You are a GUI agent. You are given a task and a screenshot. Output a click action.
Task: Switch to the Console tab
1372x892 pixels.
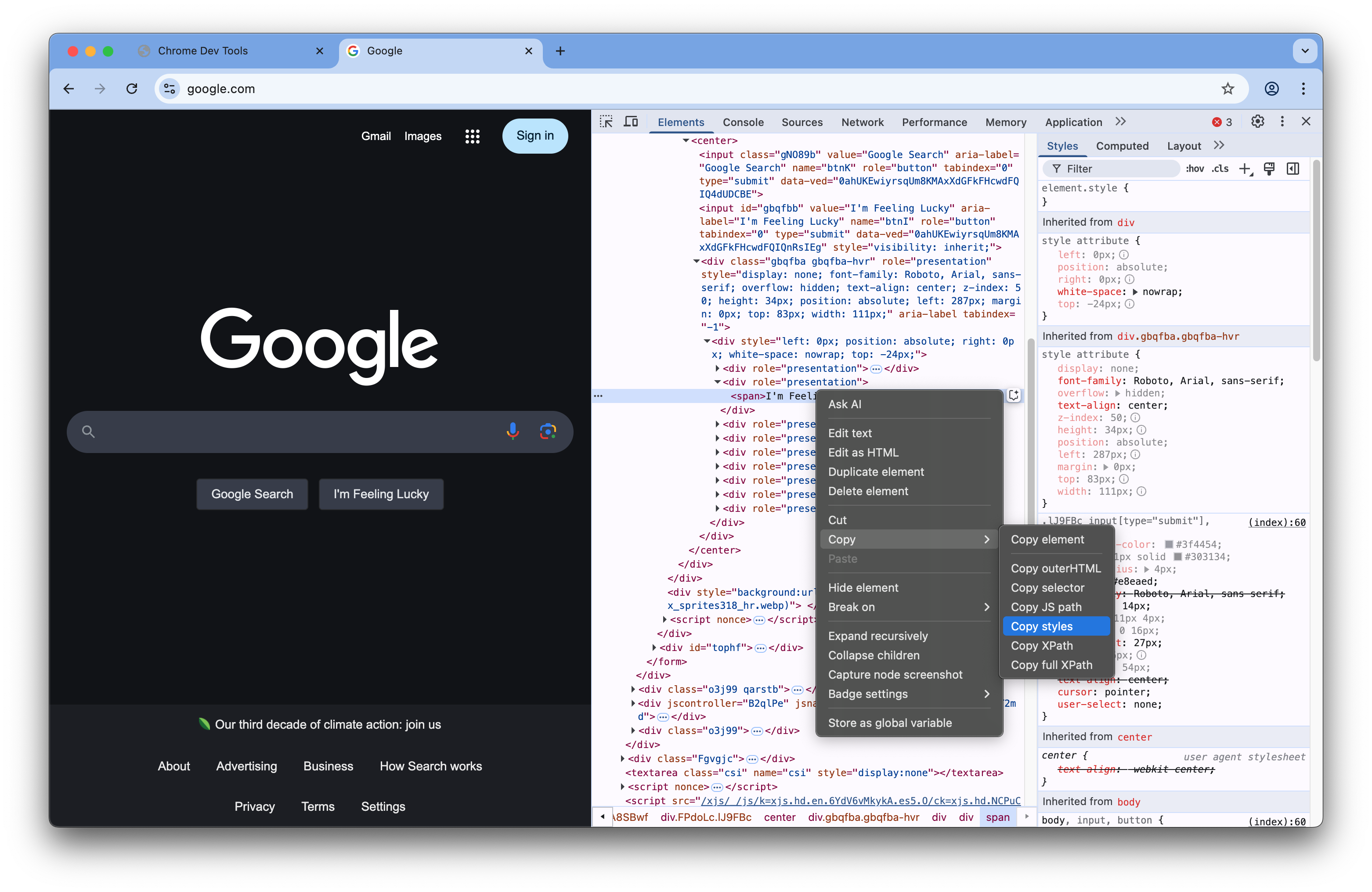[743, 122]
